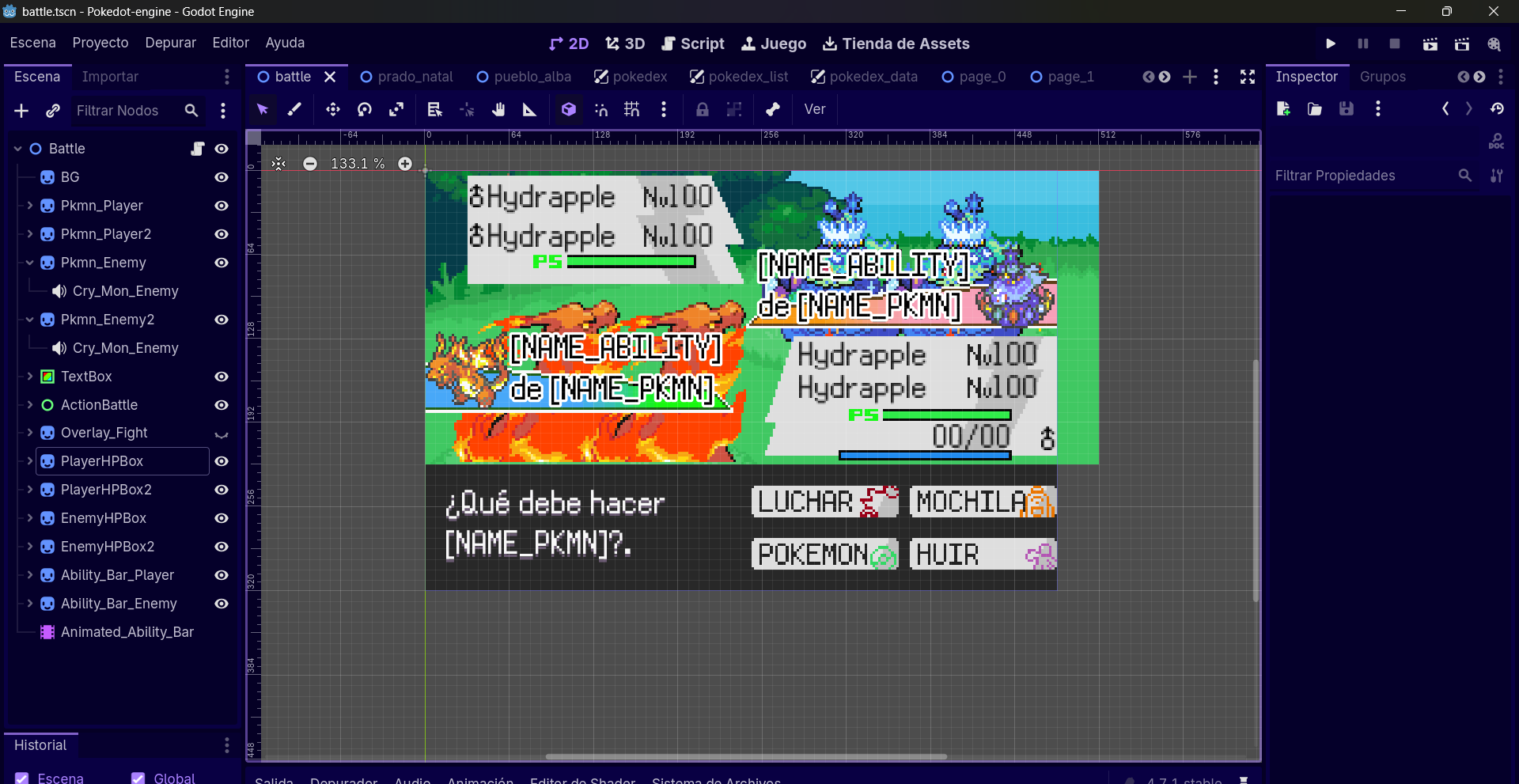This screenshot has height=784, width=1519.
Task: Toggle visibility of Pkmn_Enemy2 node
Action: (222, 320)
